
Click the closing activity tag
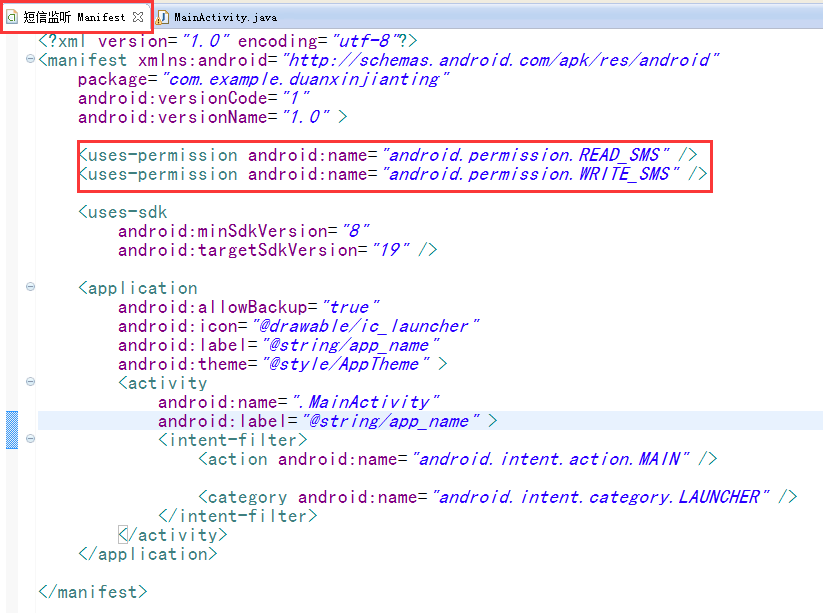pyautogui.click(x=173, y=535)
